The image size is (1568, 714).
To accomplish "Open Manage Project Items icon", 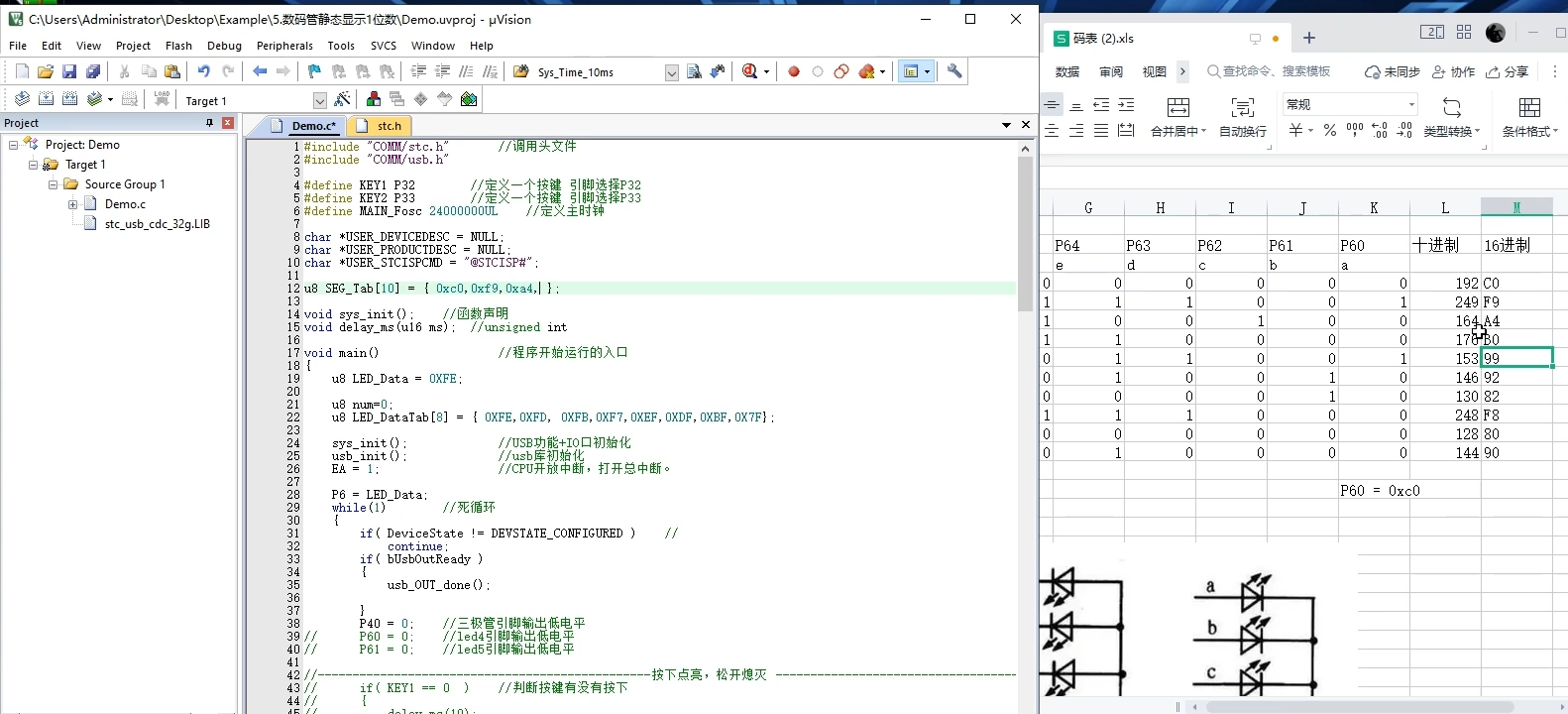I will pos(374,99).
